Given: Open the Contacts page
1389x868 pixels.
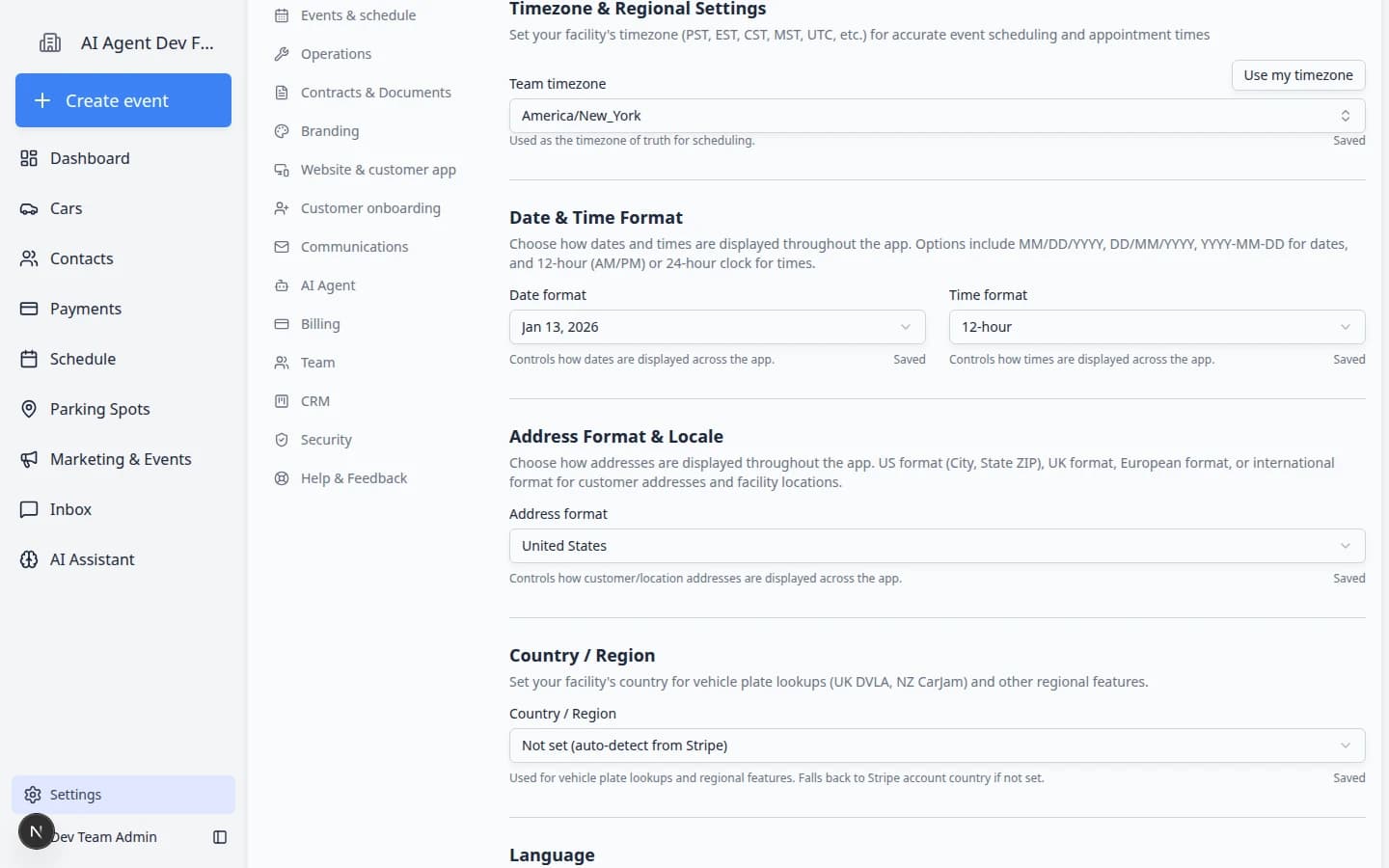Looking at the screenshot, I should coord(123,258).
